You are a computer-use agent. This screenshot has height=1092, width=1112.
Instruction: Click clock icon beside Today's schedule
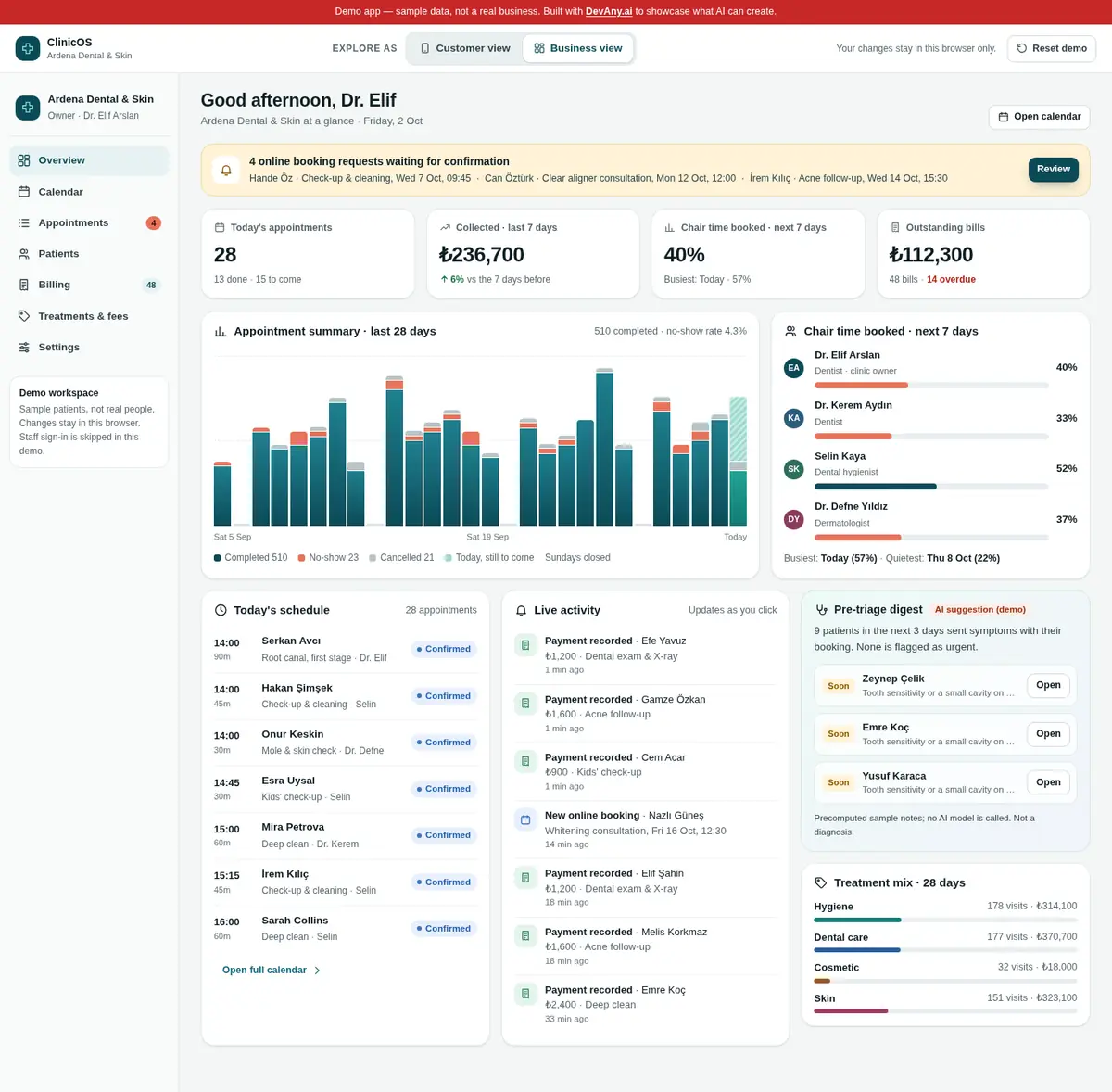pyautogui.click(x=221, y=610)
